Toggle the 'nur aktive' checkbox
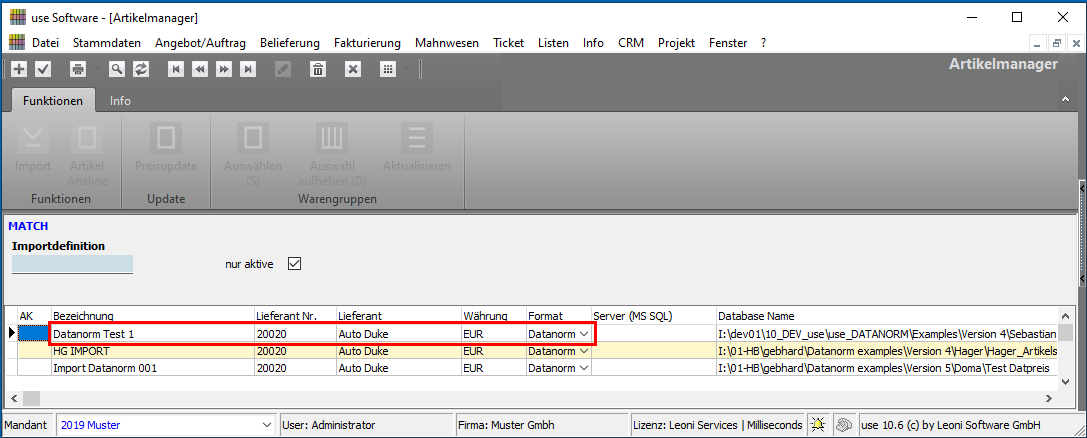1087x438 pixels. [x=295, y=264]
